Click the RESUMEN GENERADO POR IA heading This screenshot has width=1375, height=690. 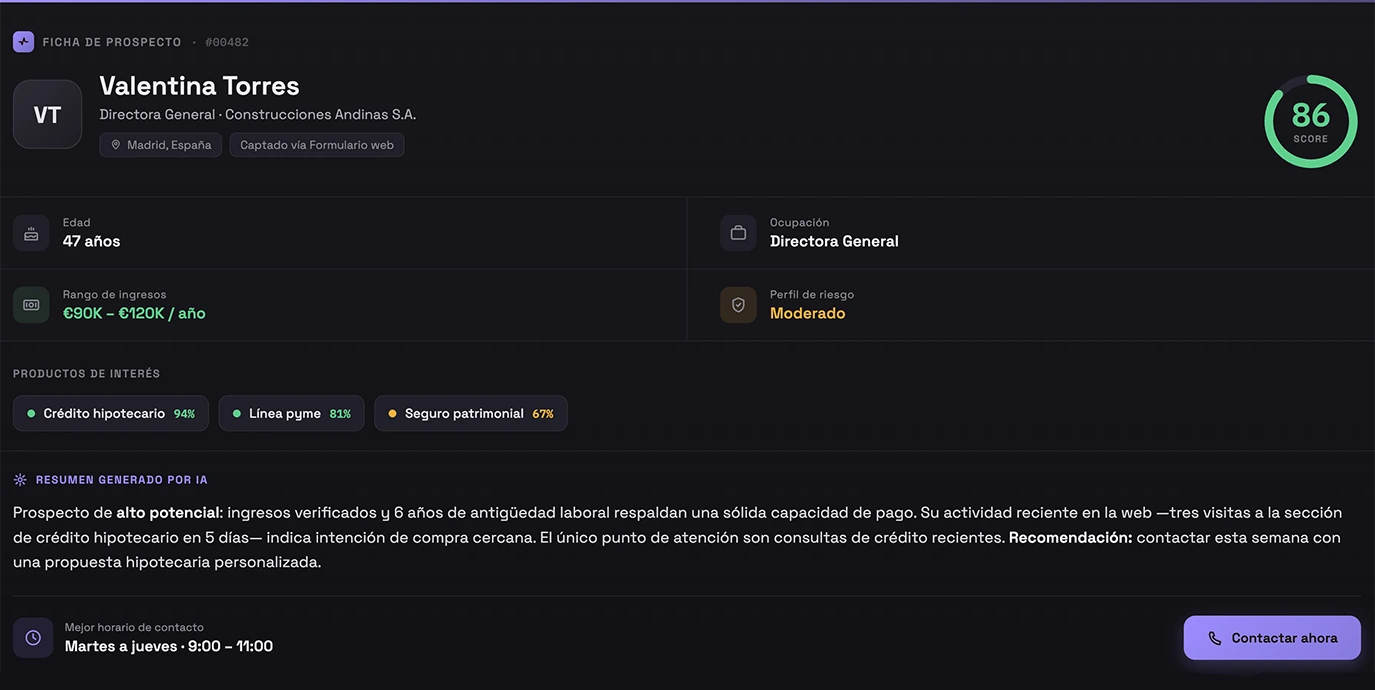122,480
